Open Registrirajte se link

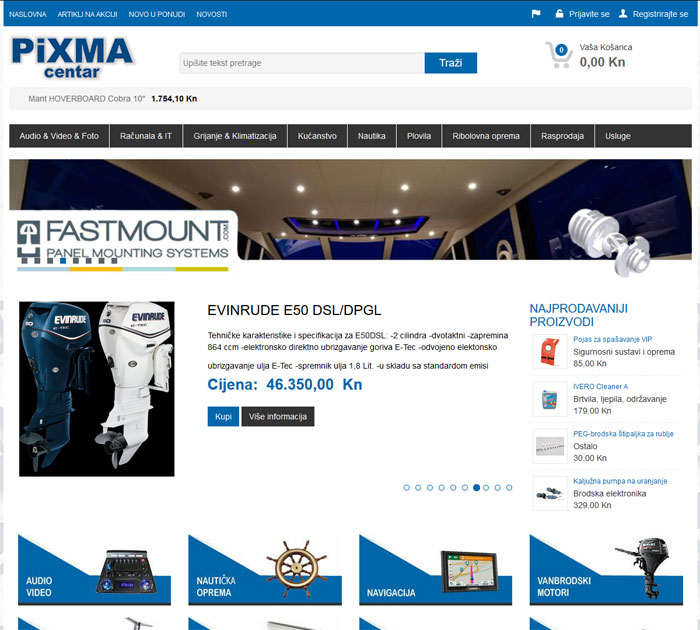point(660,14)
